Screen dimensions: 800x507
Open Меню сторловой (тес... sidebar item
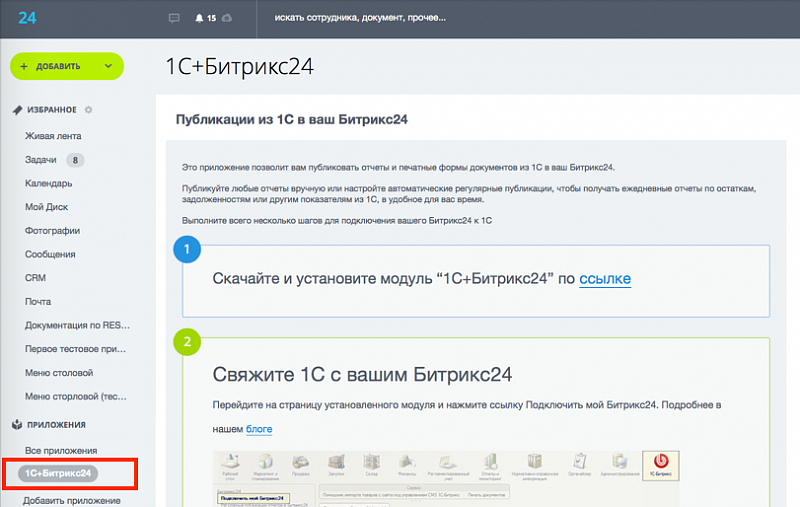(76, 396)
